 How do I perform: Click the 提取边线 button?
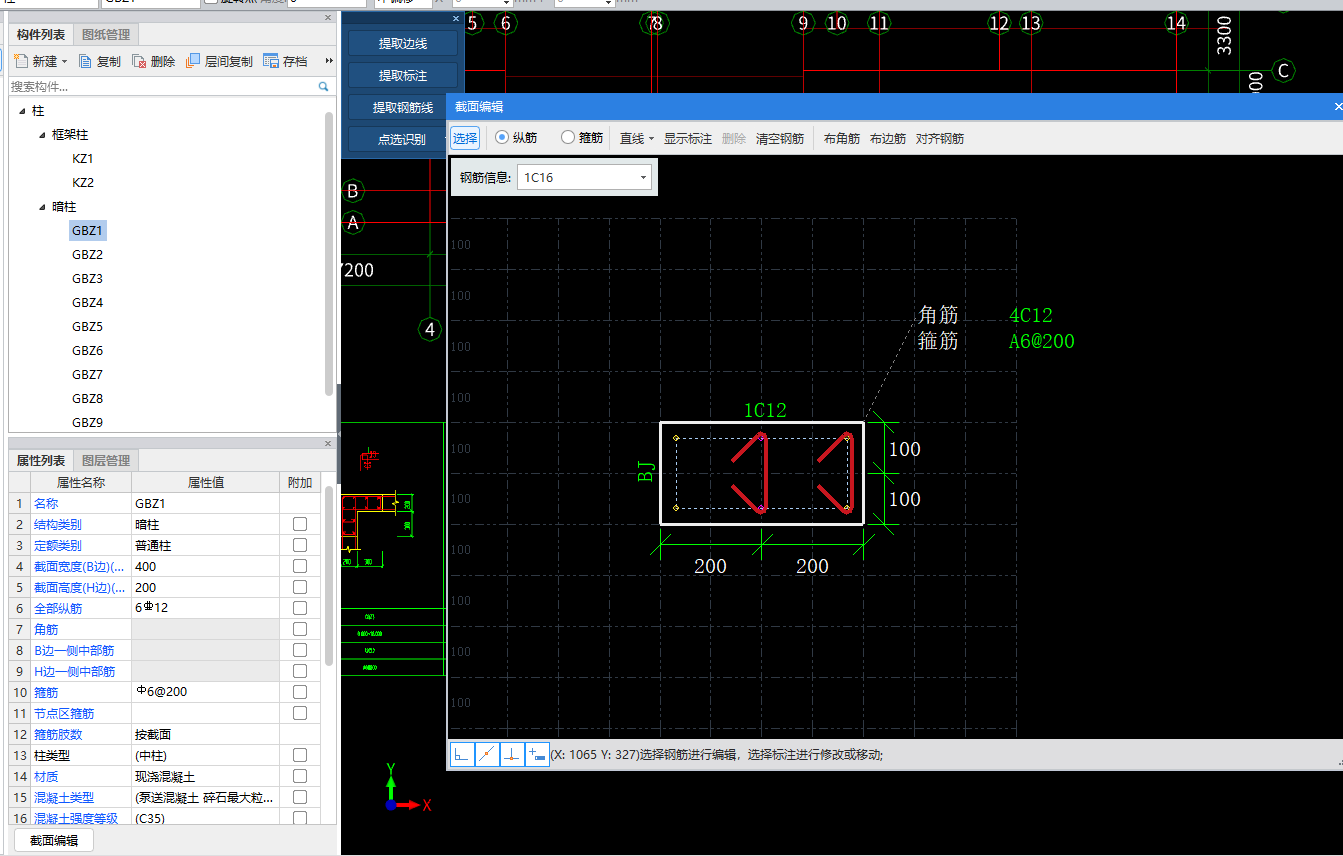tap(403, 43)
